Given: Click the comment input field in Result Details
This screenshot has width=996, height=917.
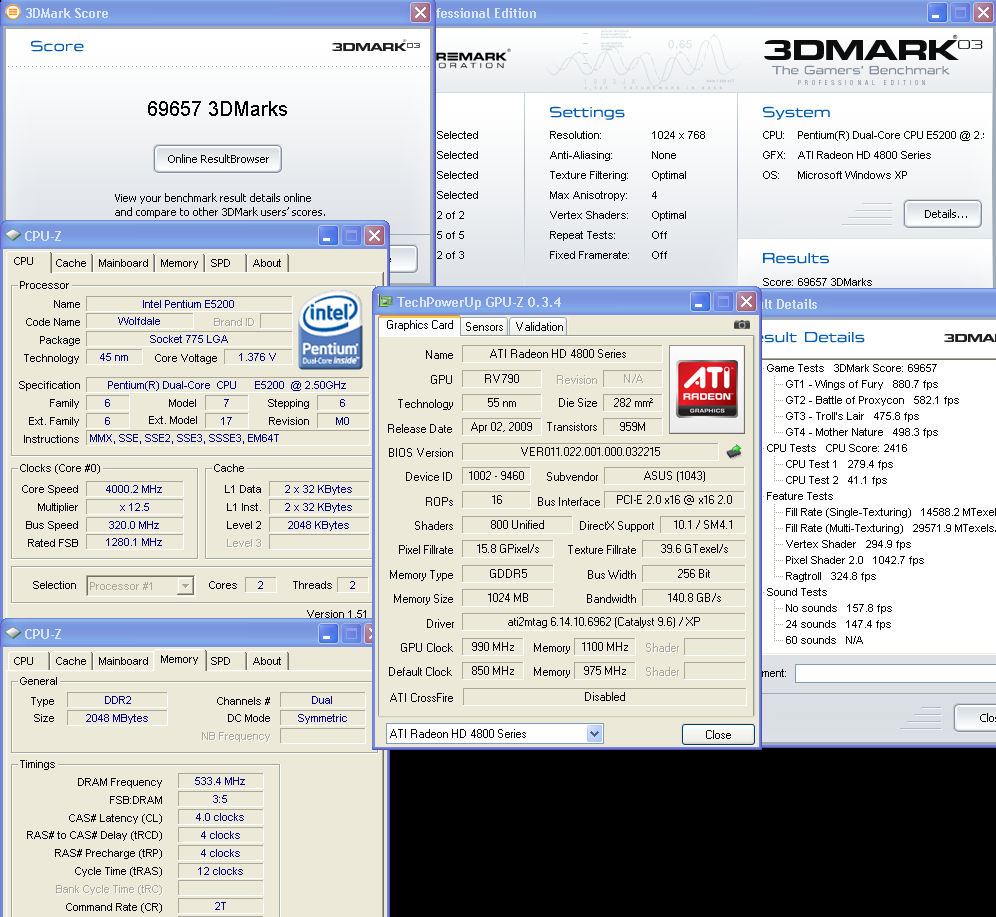Looking at the screenshot, I should click(895, 673).
